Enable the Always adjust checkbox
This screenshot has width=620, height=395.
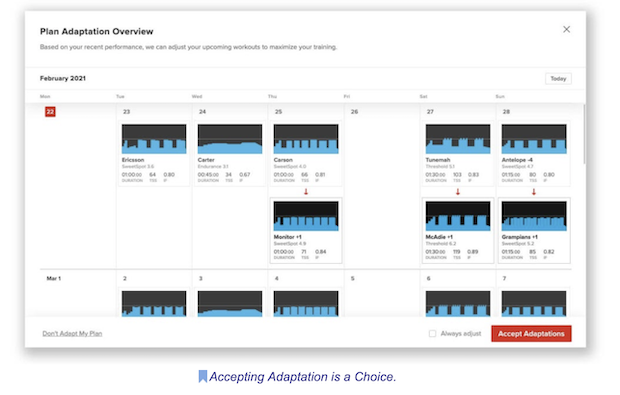tap(433, 334)
